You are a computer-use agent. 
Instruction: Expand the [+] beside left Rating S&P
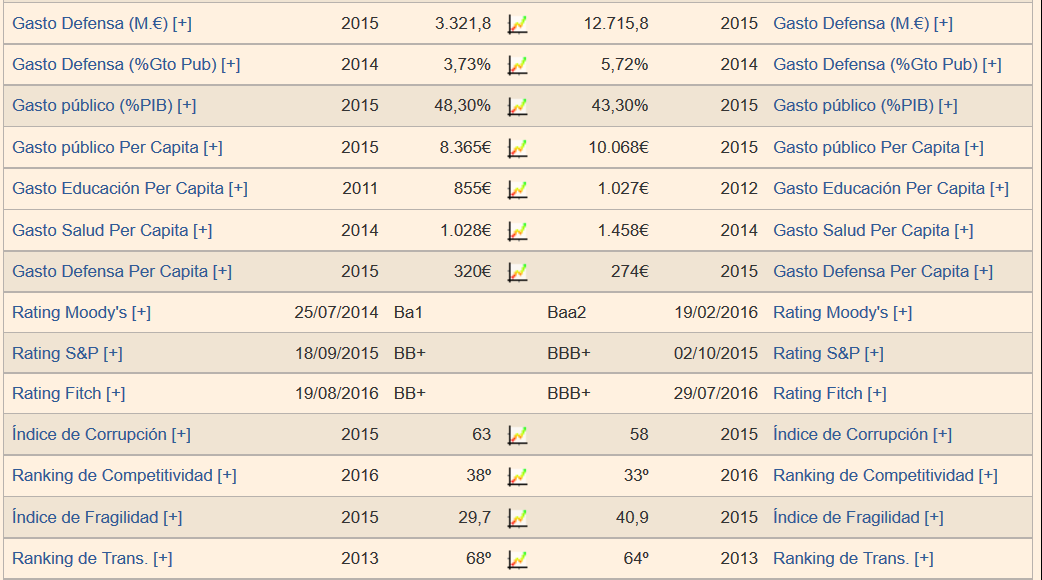click(113, 354)
